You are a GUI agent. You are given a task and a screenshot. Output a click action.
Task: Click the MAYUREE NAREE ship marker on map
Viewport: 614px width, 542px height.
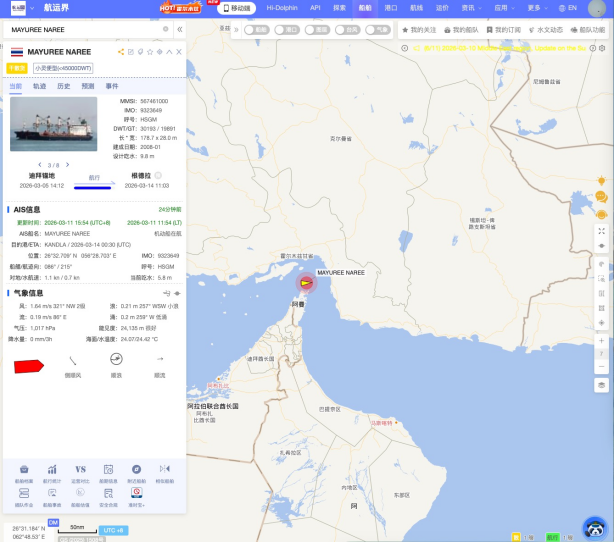tap(305, 282)
